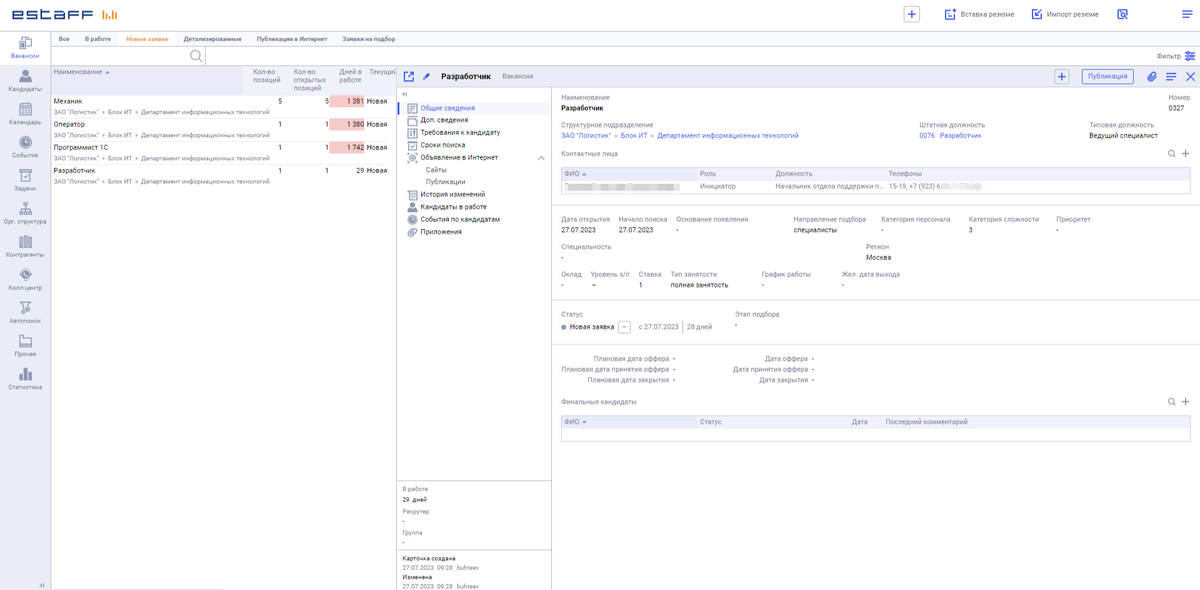Image resolution: width=1200 pixels, height=590 pixels.
Task: Close the Разработчик vacancy card
Action: tap(1190, 76)
